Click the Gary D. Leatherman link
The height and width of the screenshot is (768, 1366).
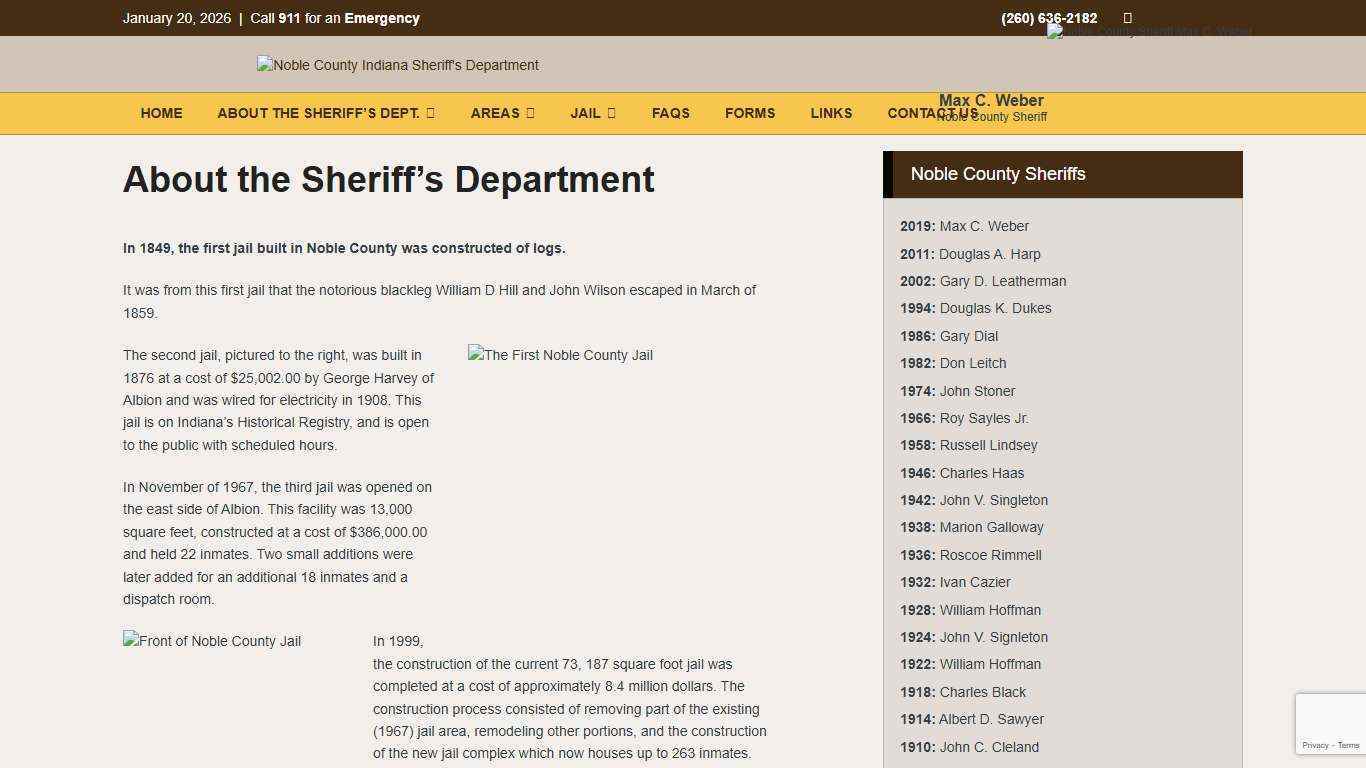(1002, 281)
